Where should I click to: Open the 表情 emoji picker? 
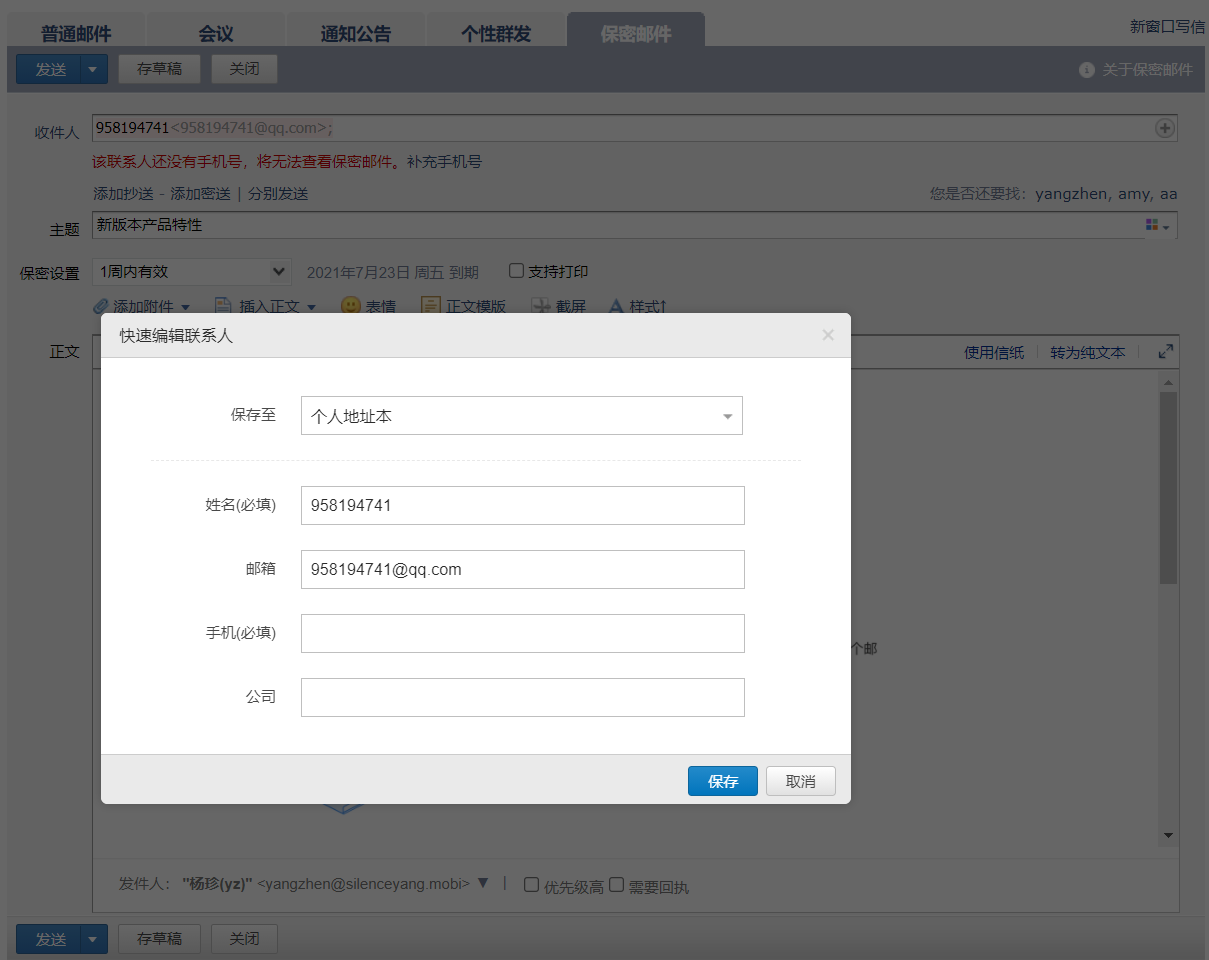click(351, 306)
